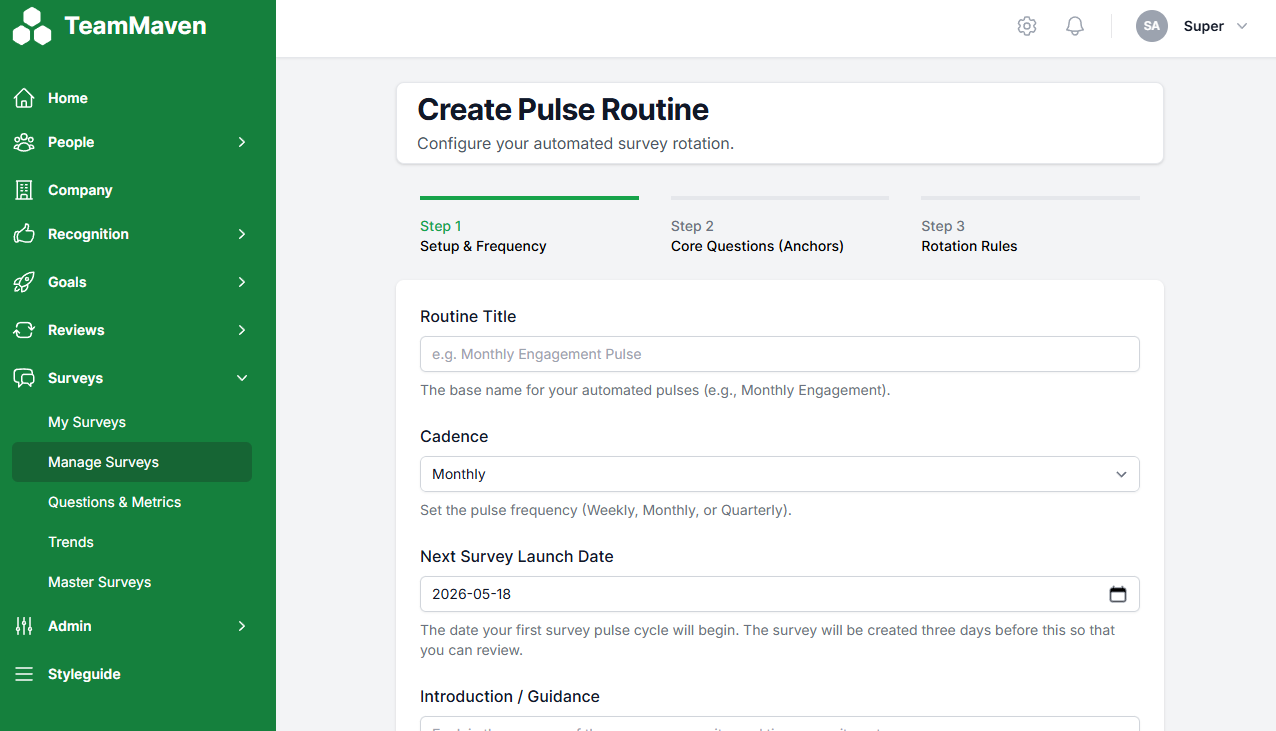
Task: Click the TeamMaven hexagon logo
Action: 32,27
